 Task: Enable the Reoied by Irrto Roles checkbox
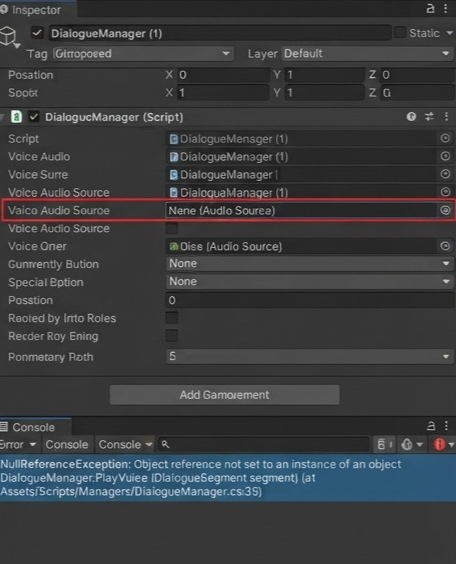coord(172,318)
